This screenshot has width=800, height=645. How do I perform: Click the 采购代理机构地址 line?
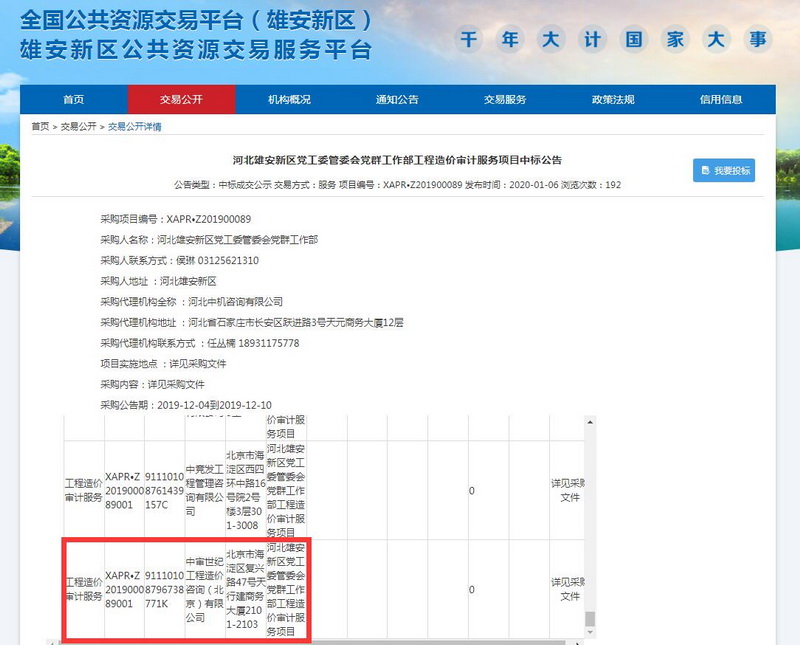pos(252,322)
